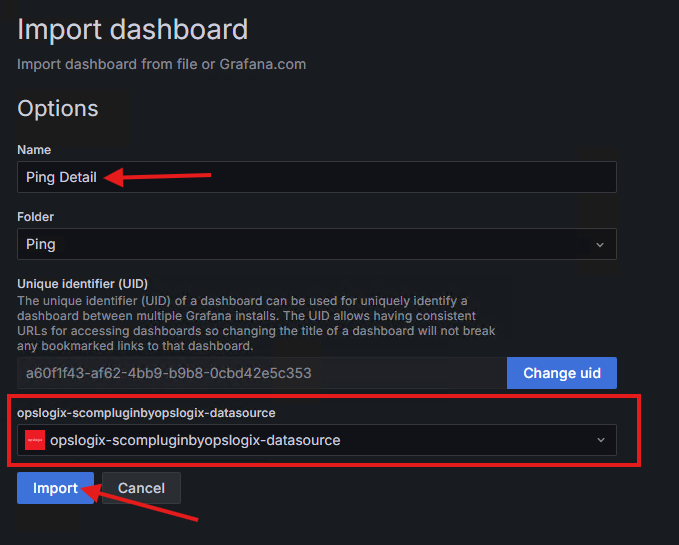The height and width of the screenshot is (545, 679).
Task: Click the UID value text field
Action: (x=262, y=373)
